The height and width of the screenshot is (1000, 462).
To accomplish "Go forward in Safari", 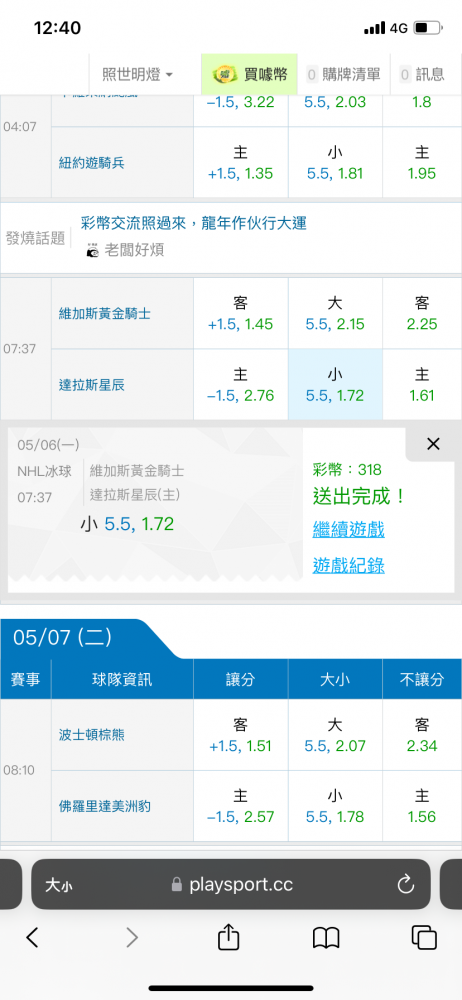I will click(x=132, y=937).
